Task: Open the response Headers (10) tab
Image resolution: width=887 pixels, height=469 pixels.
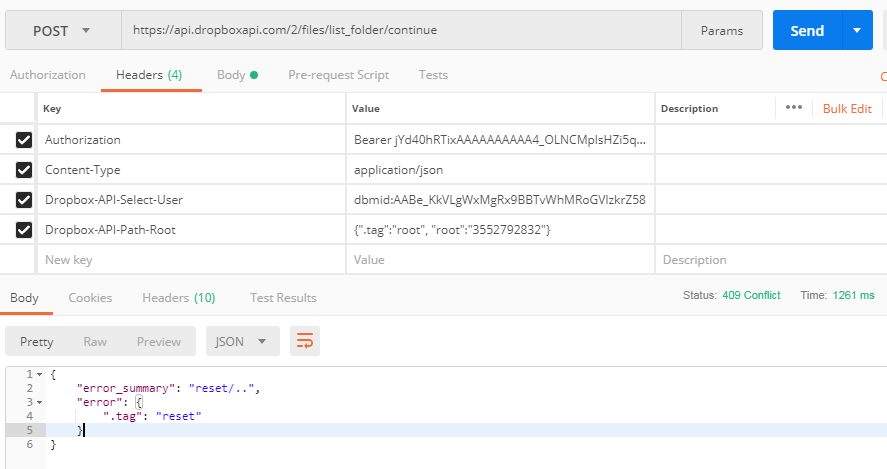Action: [x=179, y=298]
